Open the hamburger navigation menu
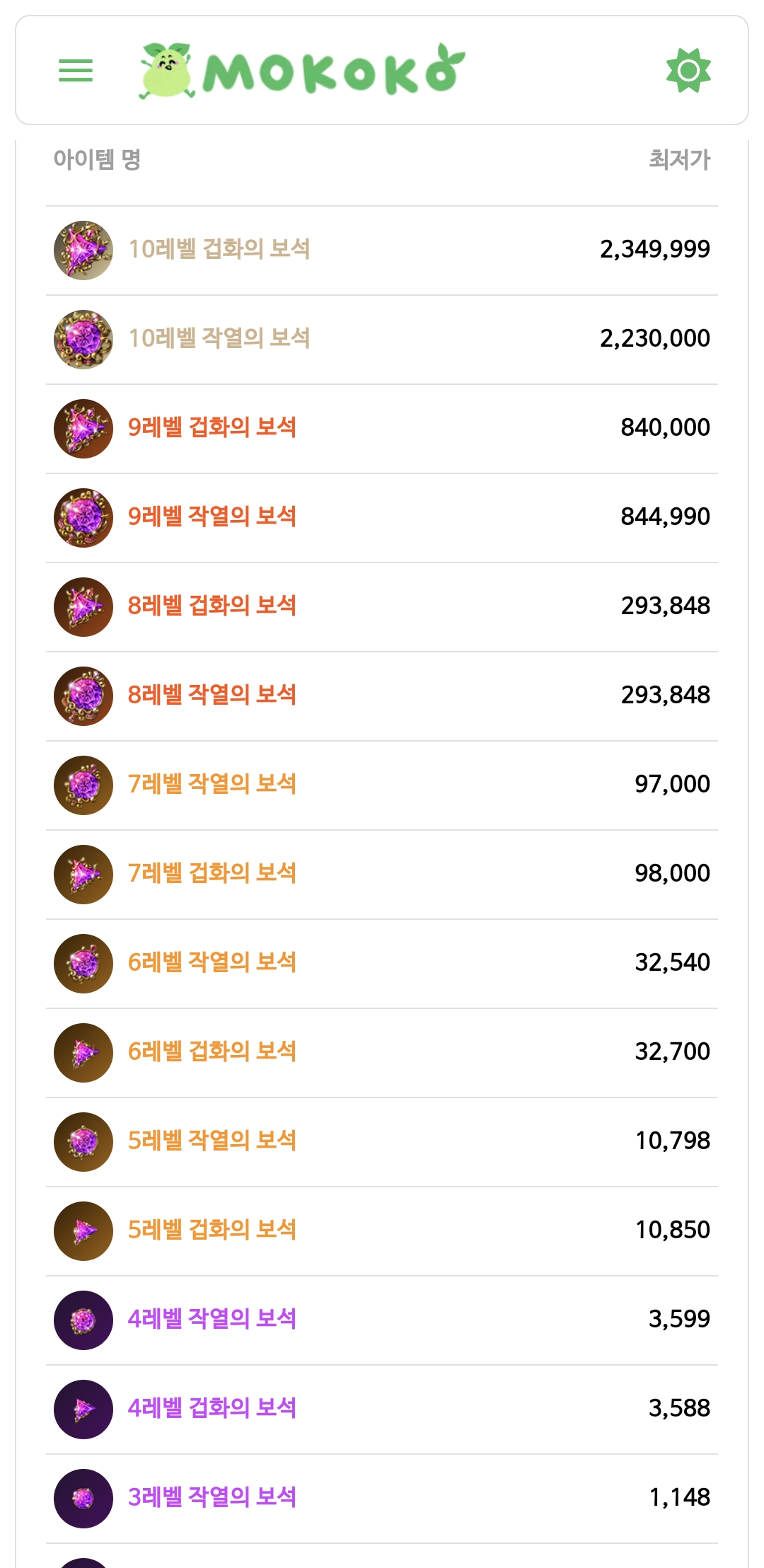 (76, 71)
